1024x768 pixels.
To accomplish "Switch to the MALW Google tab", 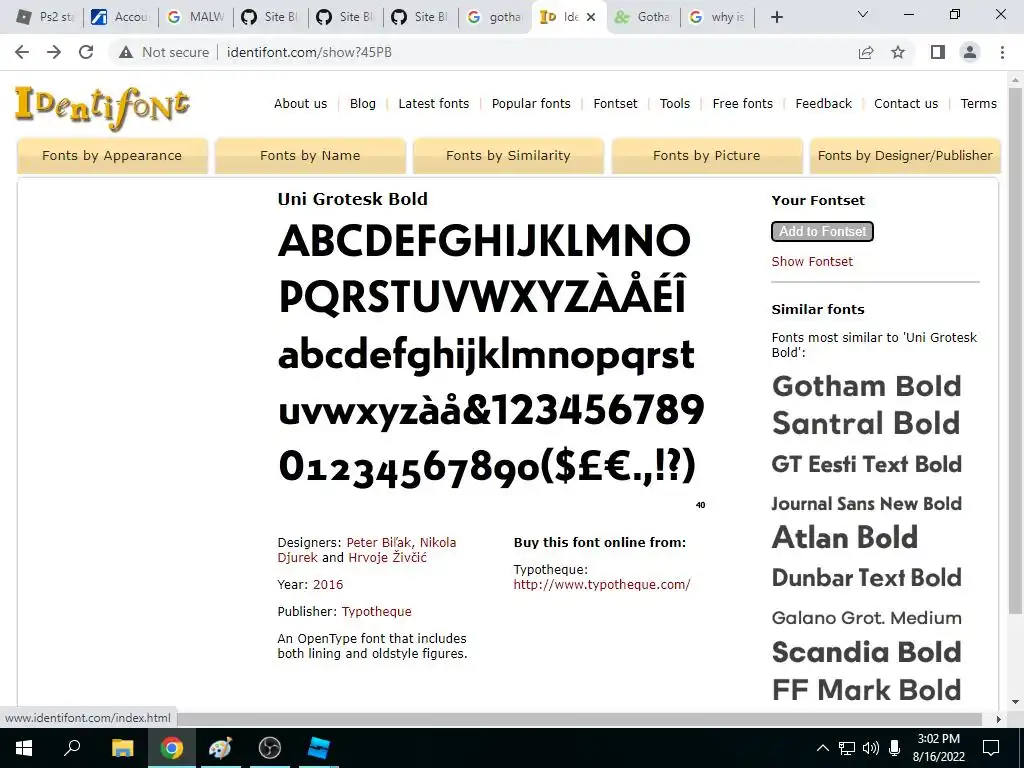I will 196,17.
